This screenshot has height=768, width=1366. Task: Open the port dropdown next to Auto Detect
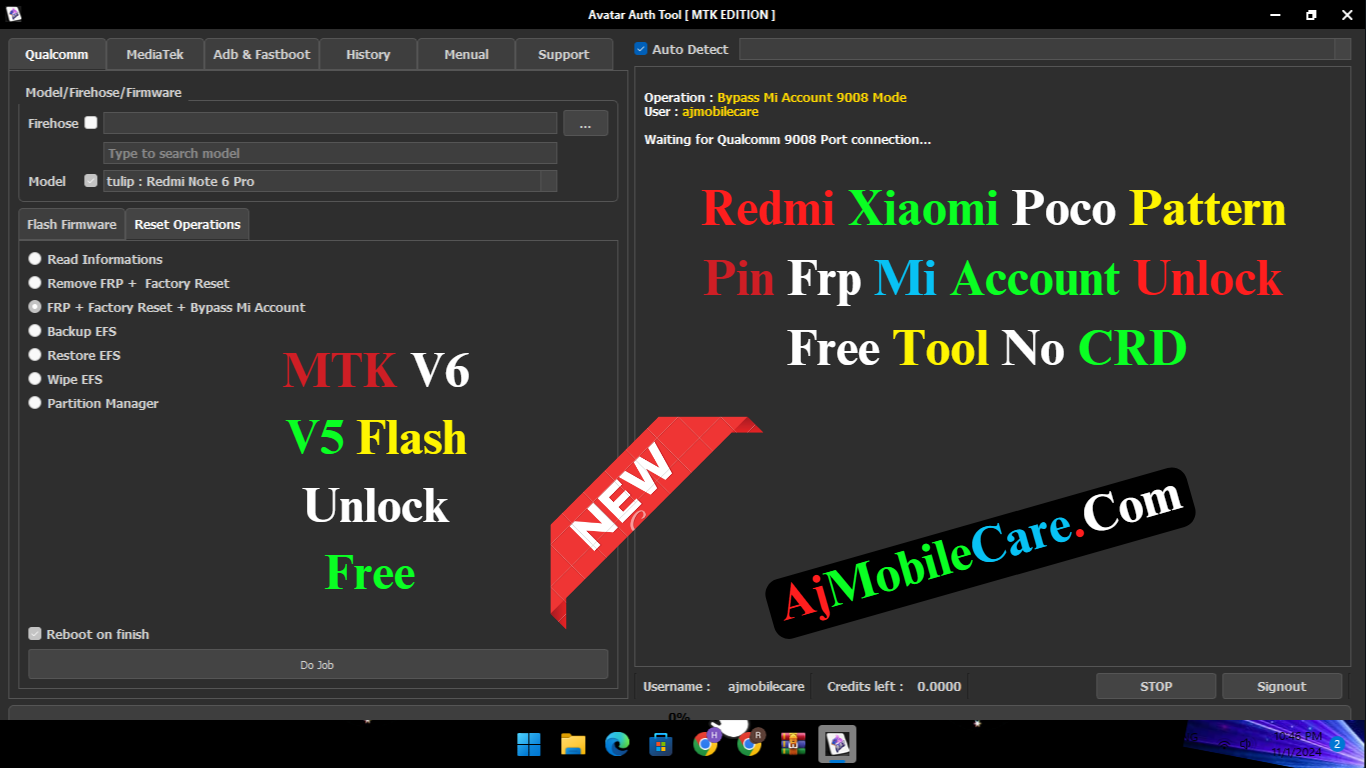click(1342, 49)
